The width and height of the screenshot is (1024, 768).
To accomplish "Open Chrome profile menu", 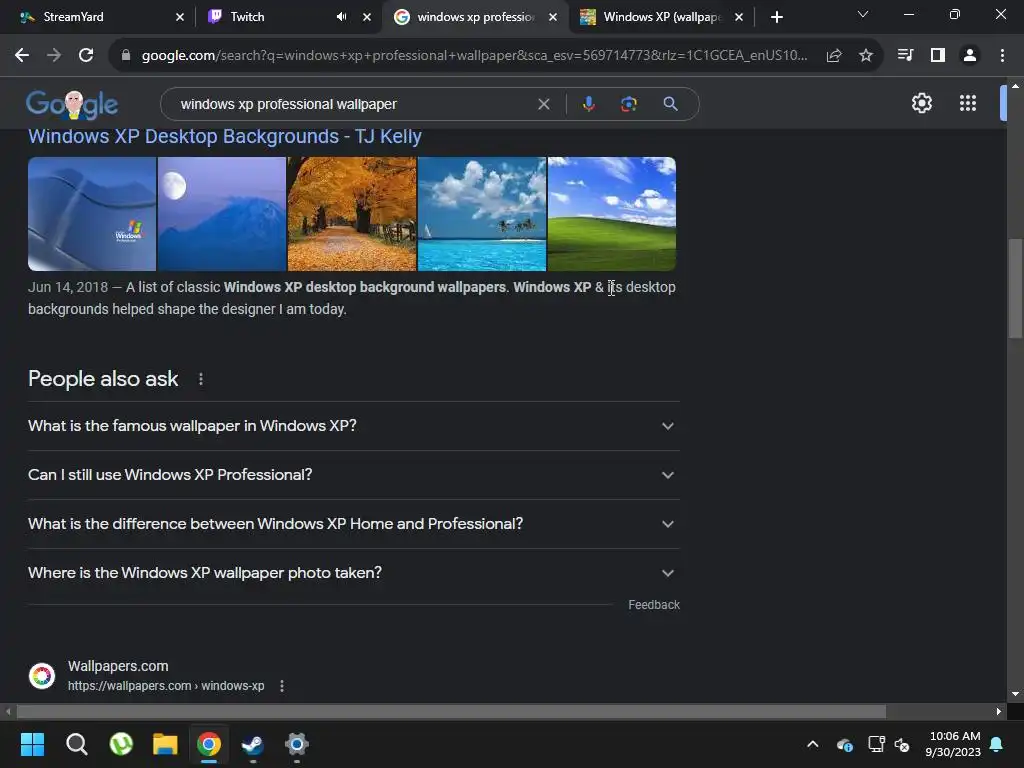I will (x=970, y=56).
